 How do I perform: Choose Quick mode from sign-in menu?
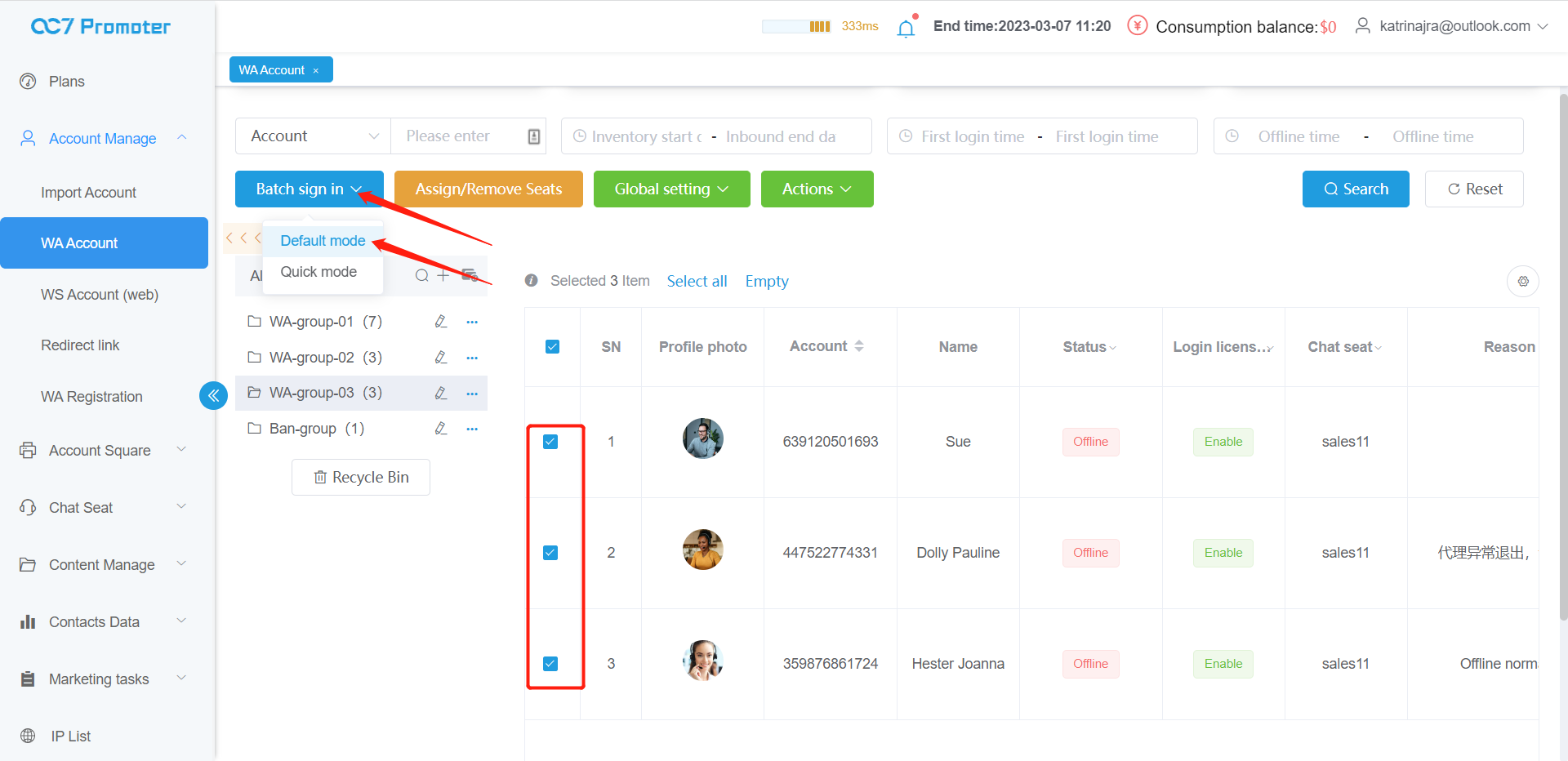click(318, 272)
